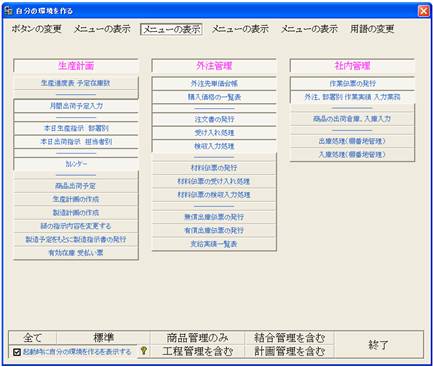The height and width of the screenshot is (367, 433).
Task: Click the 終了 button to exit
Action: (x=379, y=345)
